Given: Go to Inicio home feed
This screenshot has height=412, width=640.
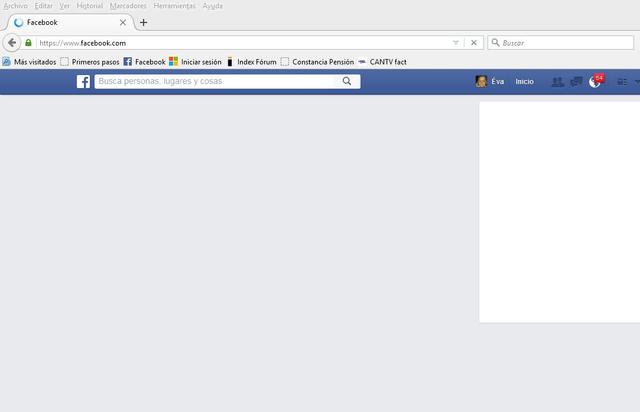Looking at the screenshot, I should (x=524, y=82).
